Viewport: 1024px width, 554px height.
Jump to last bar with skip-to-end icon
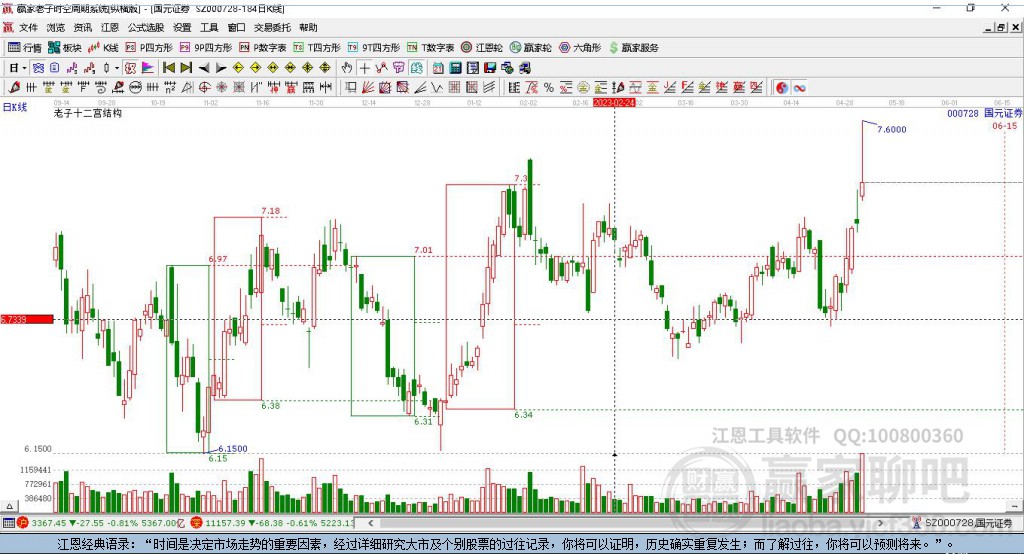pos(186,68)
